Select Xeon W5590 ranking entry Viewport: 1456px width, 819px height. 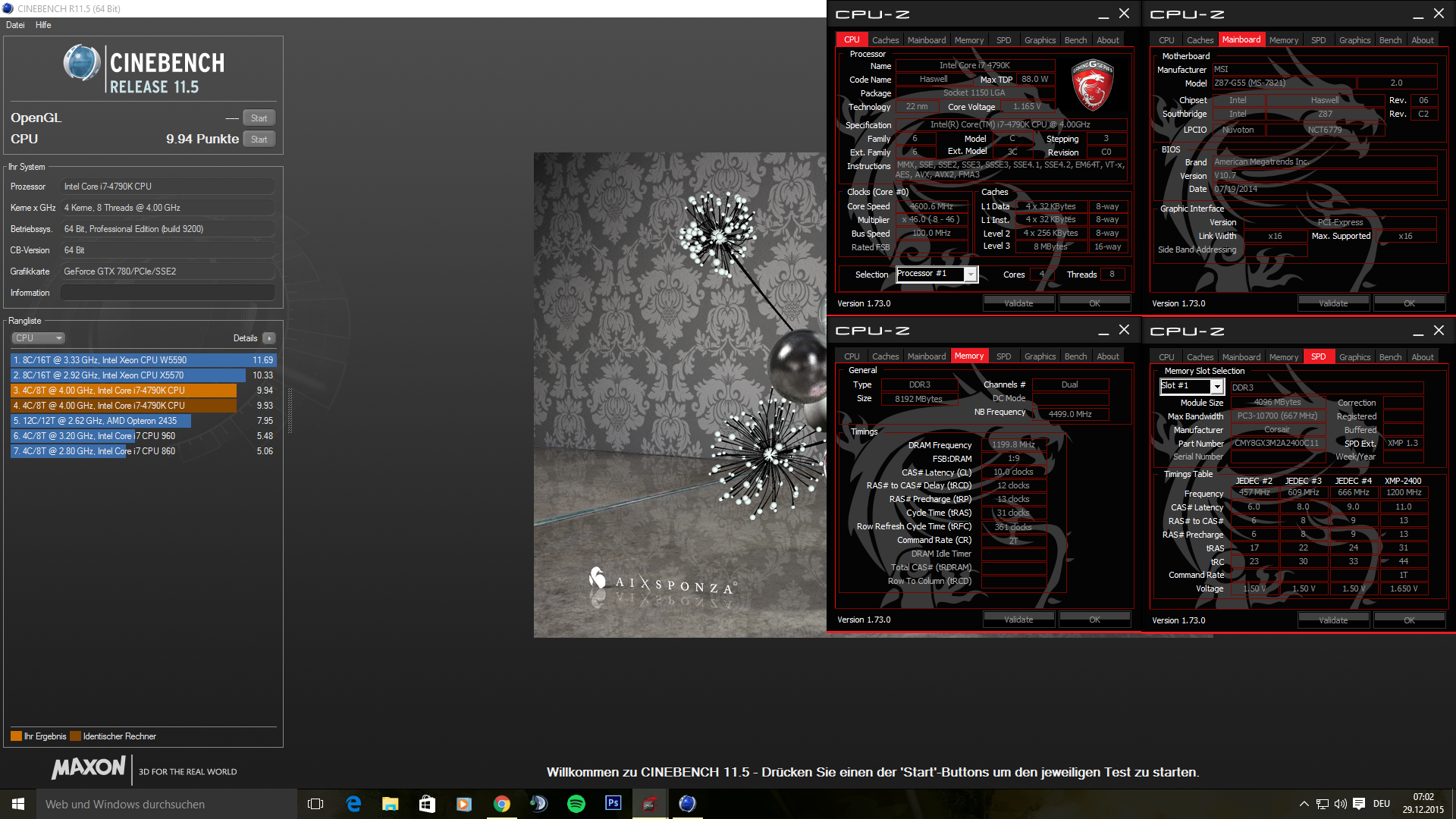pos(143,360)
